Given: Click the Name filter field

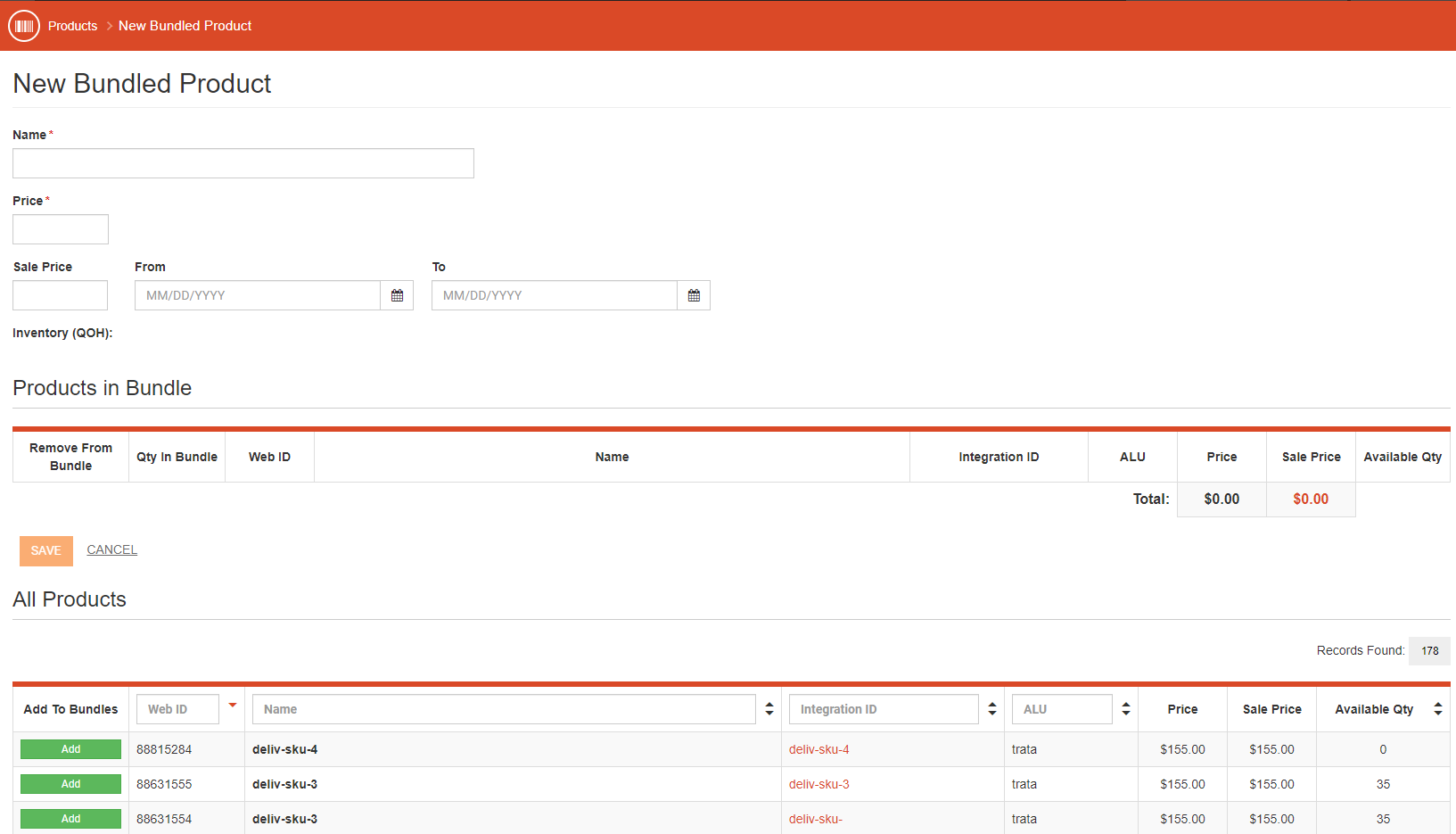Looking at the screenshot, I should click(x=504, y=709).
